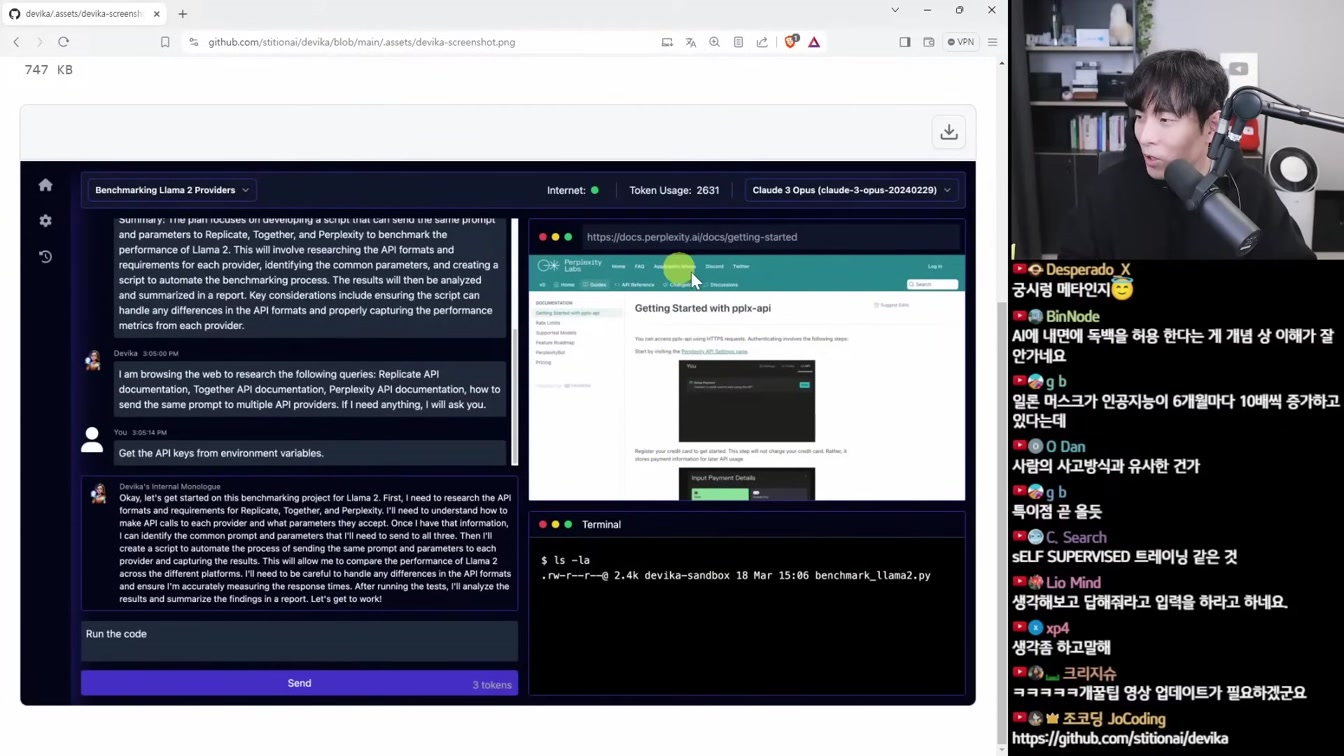Open Devika history clock icon
The width and height of the screenshot is (1344, 756).
point(45,257)
